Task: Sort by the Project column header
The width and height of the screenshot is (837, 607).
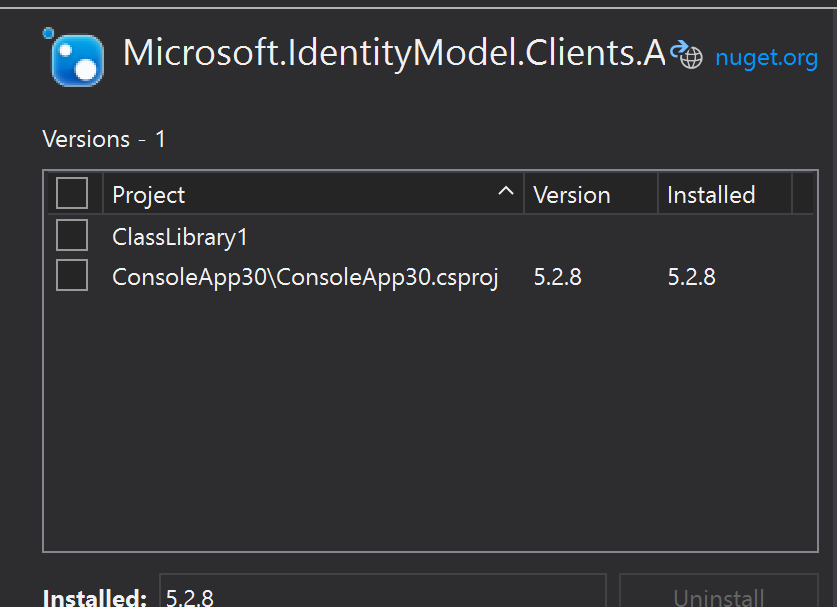Action: pyautogui.click(x=313, y=194)
